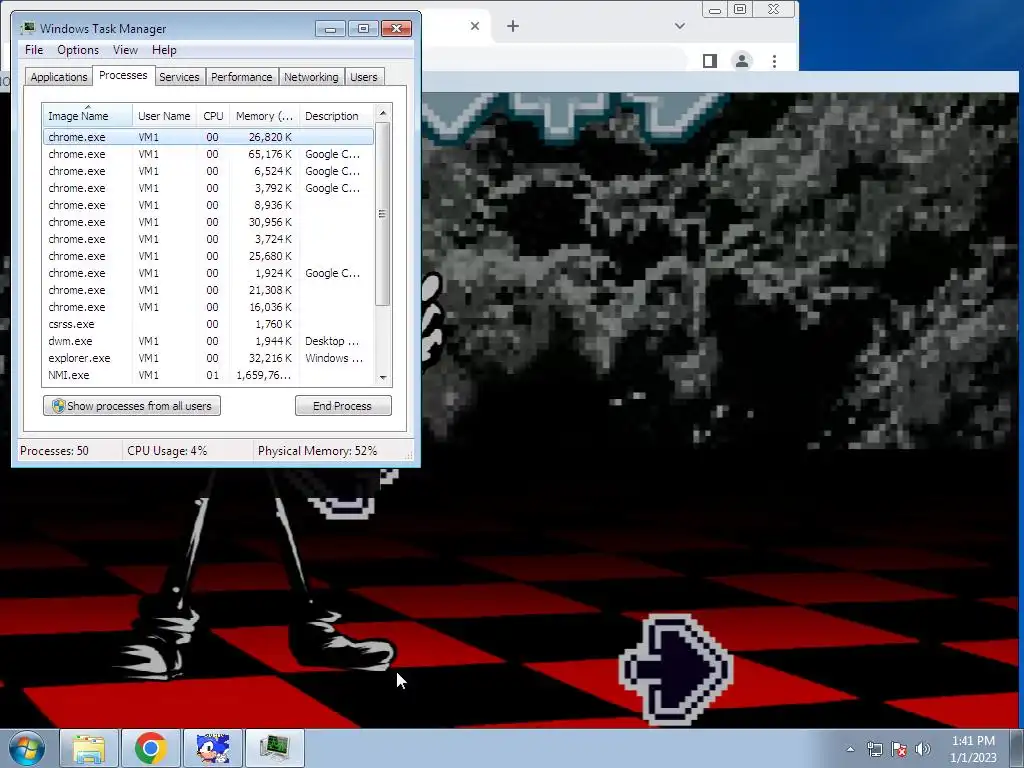Click the Task Manager title bar icon
The image size is (1024, 768).
click(x=28, y=28)
